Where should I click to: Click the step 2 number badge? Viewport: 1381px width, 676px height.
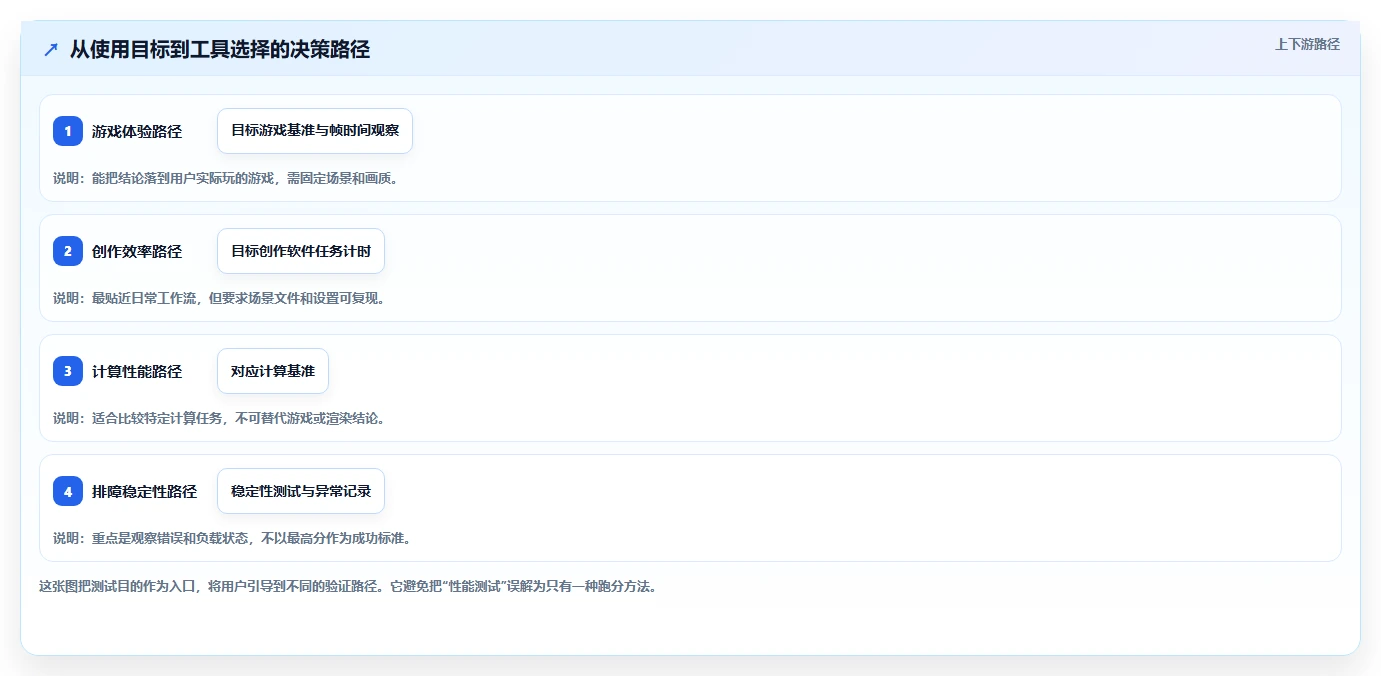(68, 251)
